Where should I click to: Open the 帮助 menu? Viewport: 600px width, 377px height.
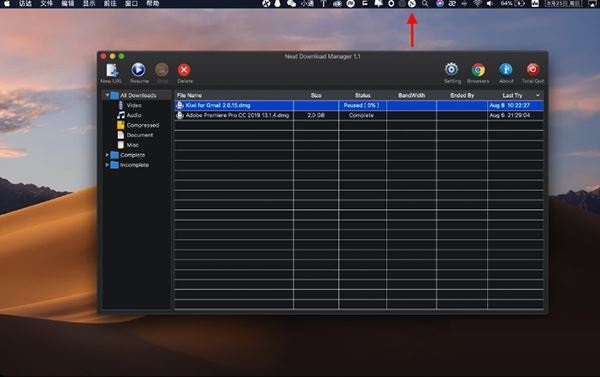click(x=152, y=3)
